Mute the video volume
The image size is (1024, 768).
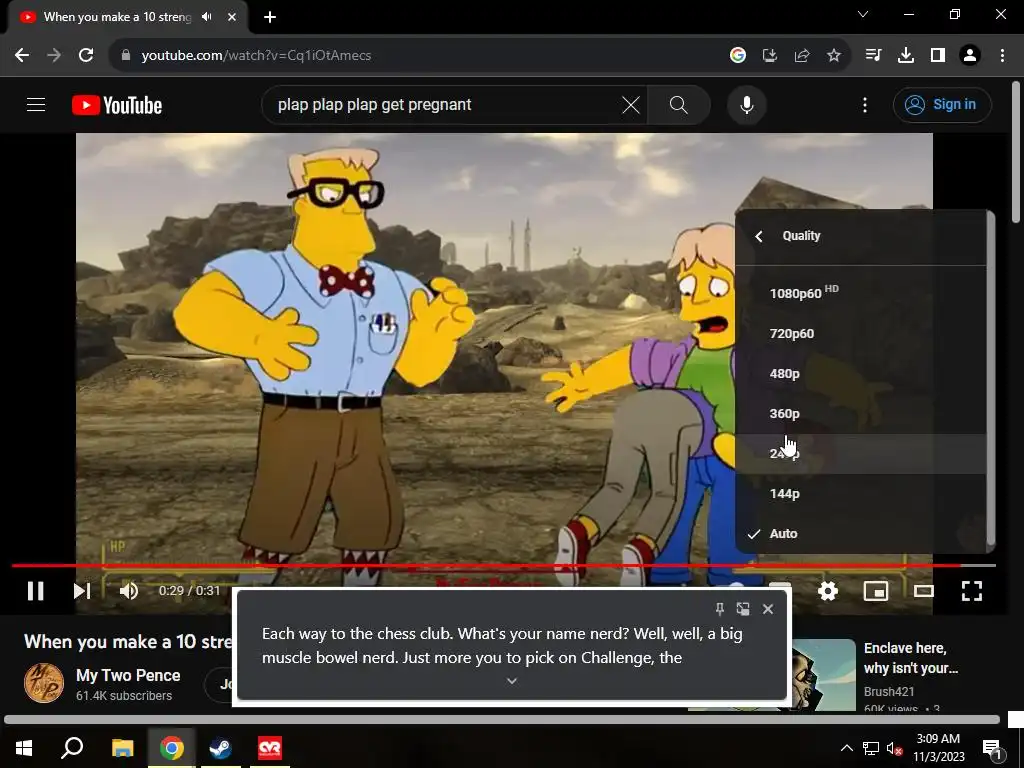coord(129,591)
